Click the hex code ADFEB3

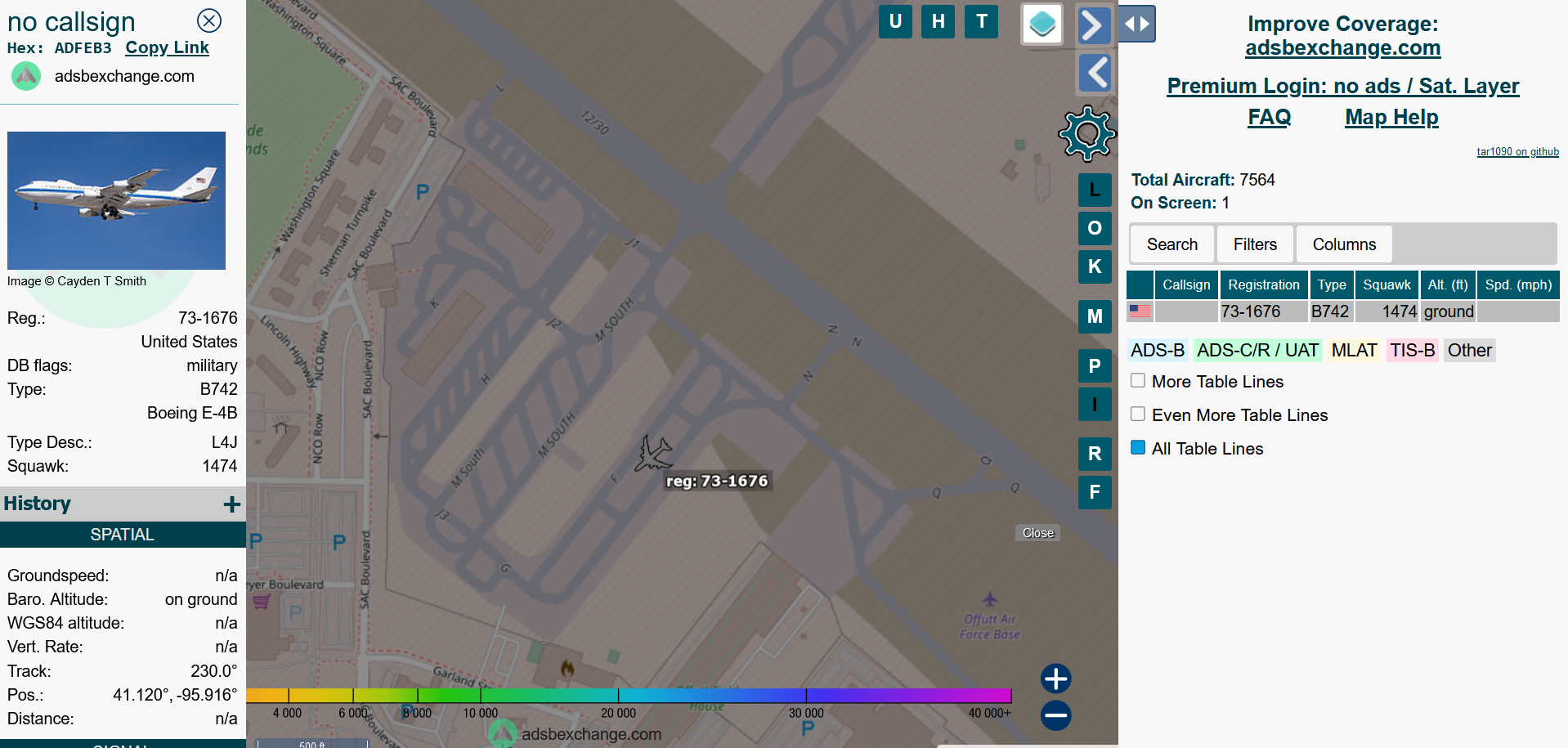[83, 48]
